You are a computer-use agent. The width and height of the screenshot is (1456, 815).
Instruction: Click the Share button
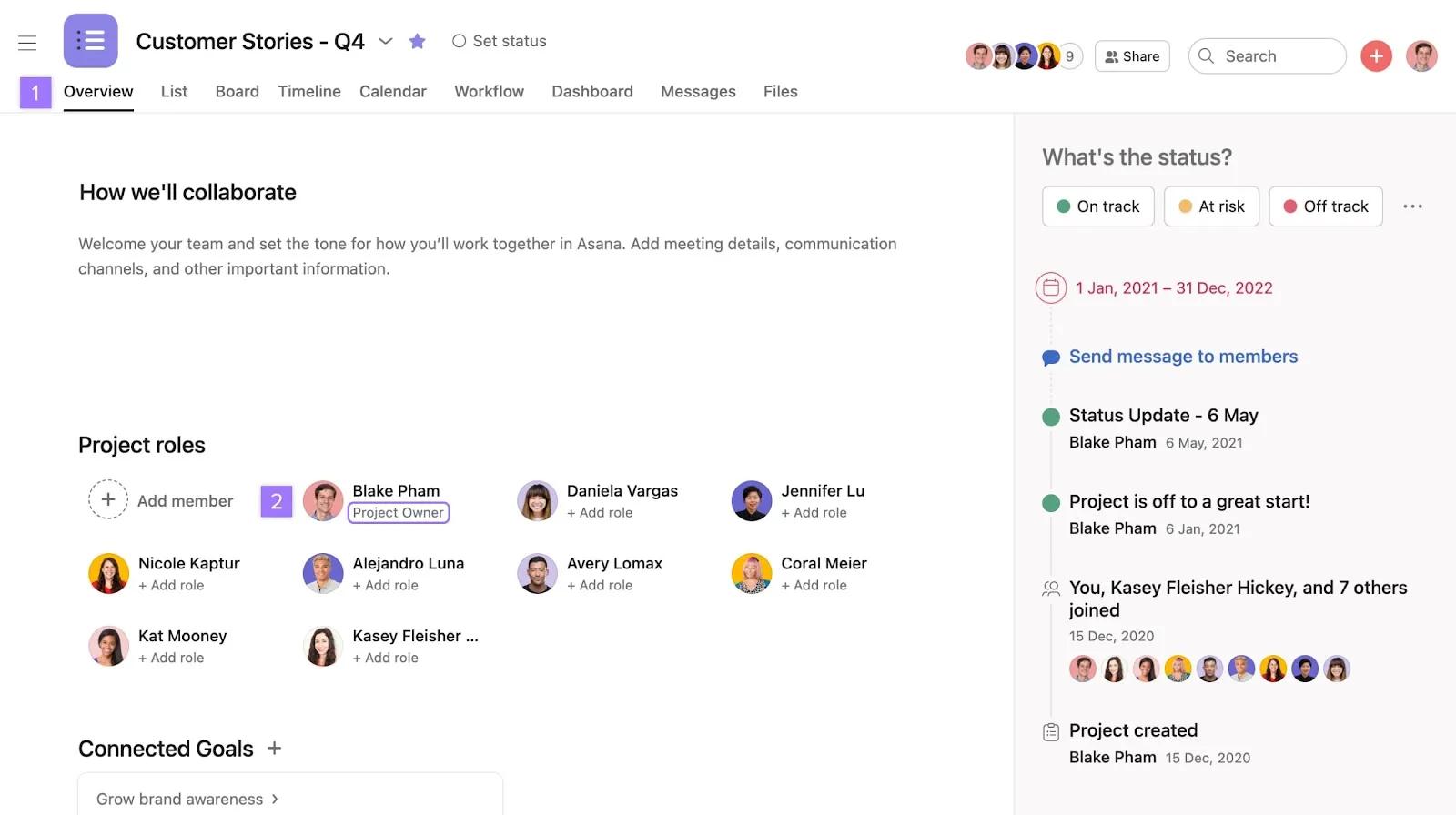pyautogui.click(x=1132, y=56)
